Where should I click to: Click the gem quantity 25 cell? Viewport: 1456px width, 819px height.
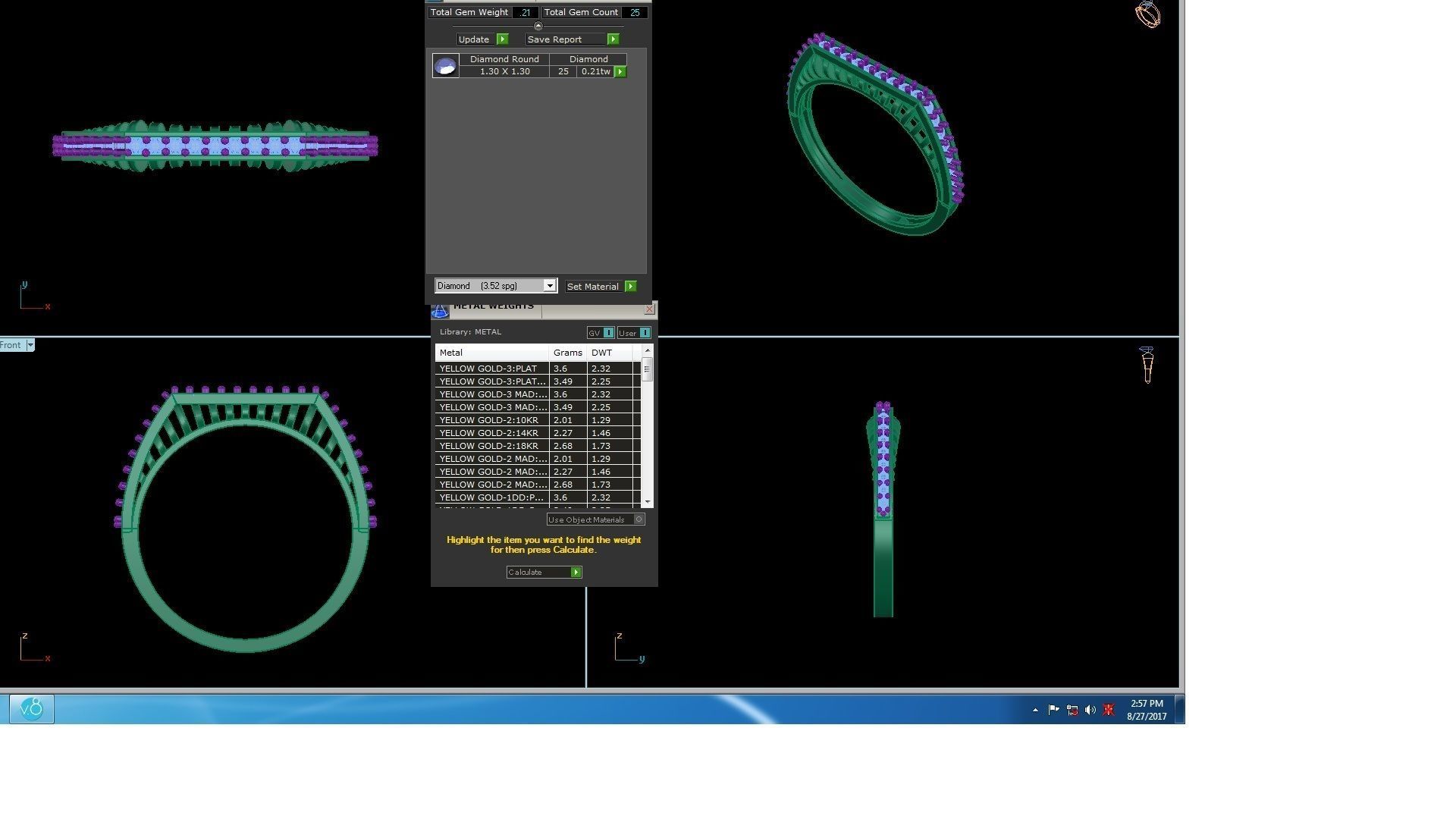(563, 71)
